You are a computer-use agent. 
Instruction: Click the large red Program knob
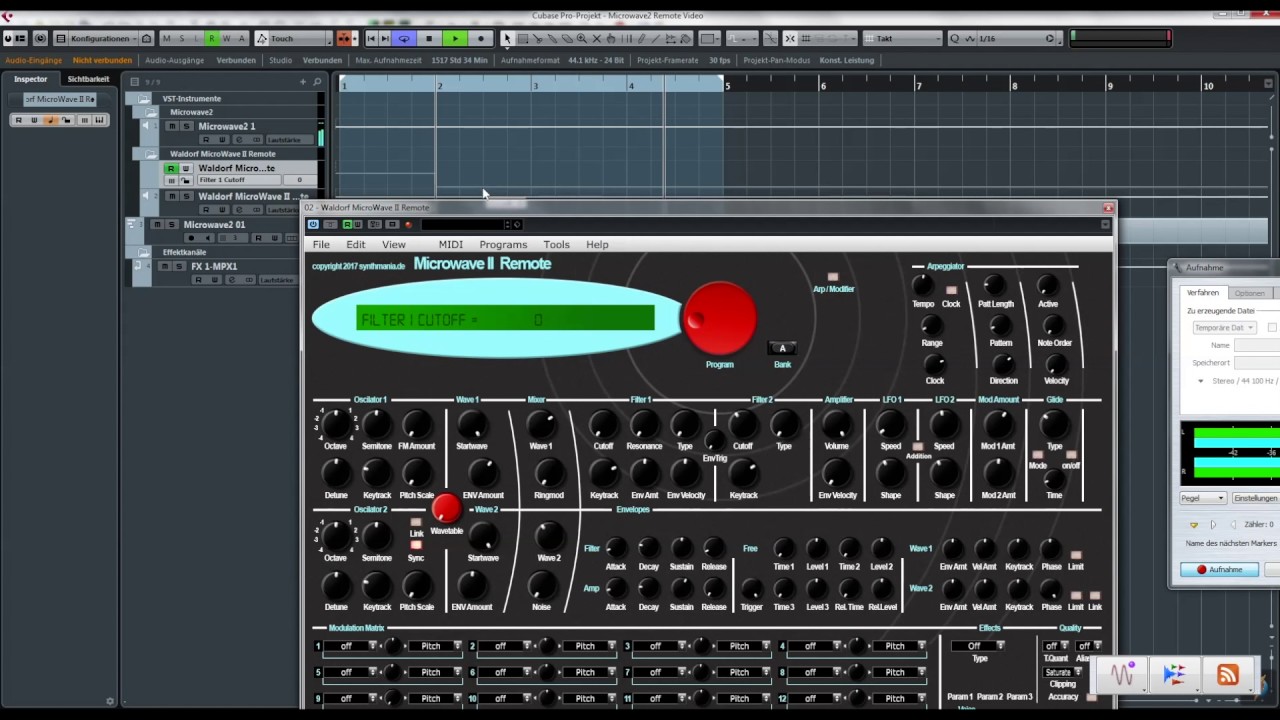(719, 319)
